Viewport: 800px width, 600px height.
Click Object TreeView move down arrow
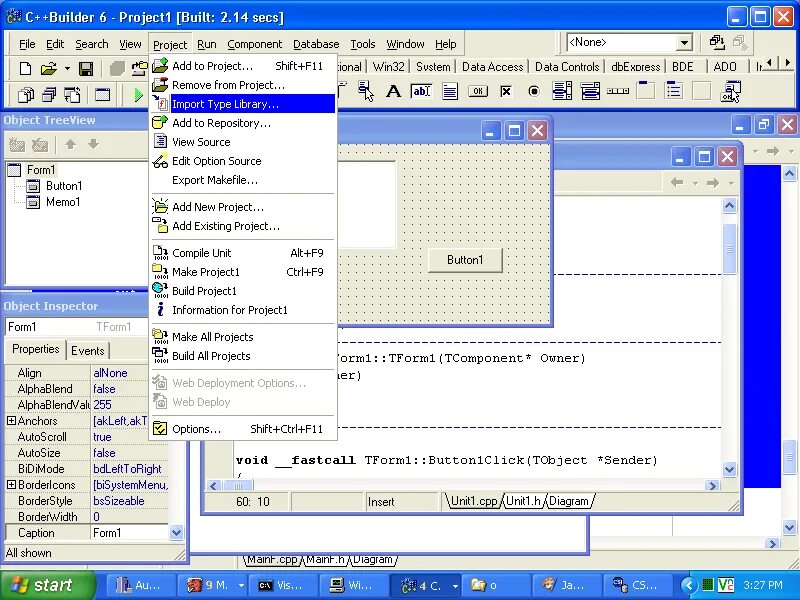tap(93, 144)
